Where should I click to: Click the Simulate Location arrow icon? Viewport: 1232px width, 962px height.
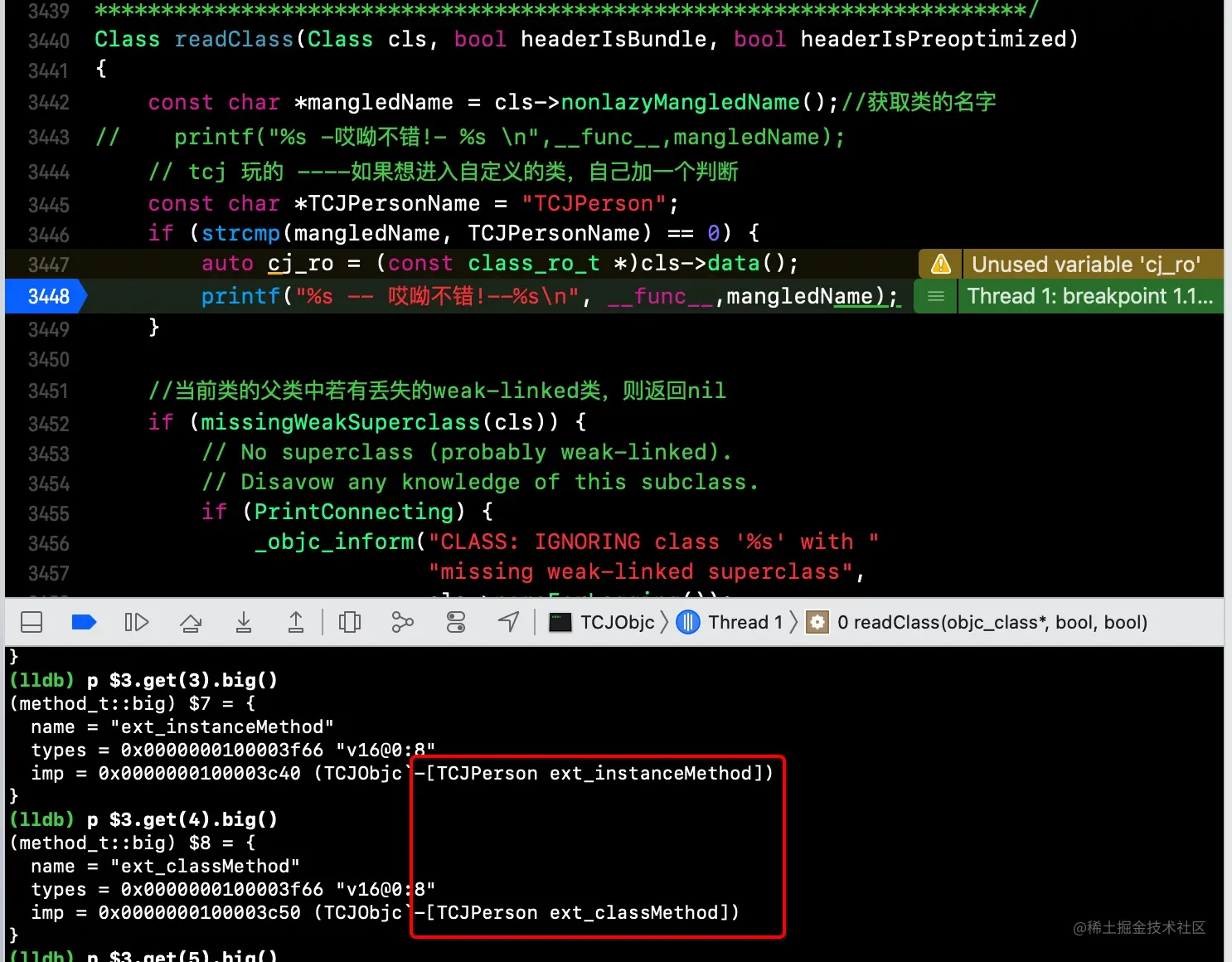[x=508, y=622]
